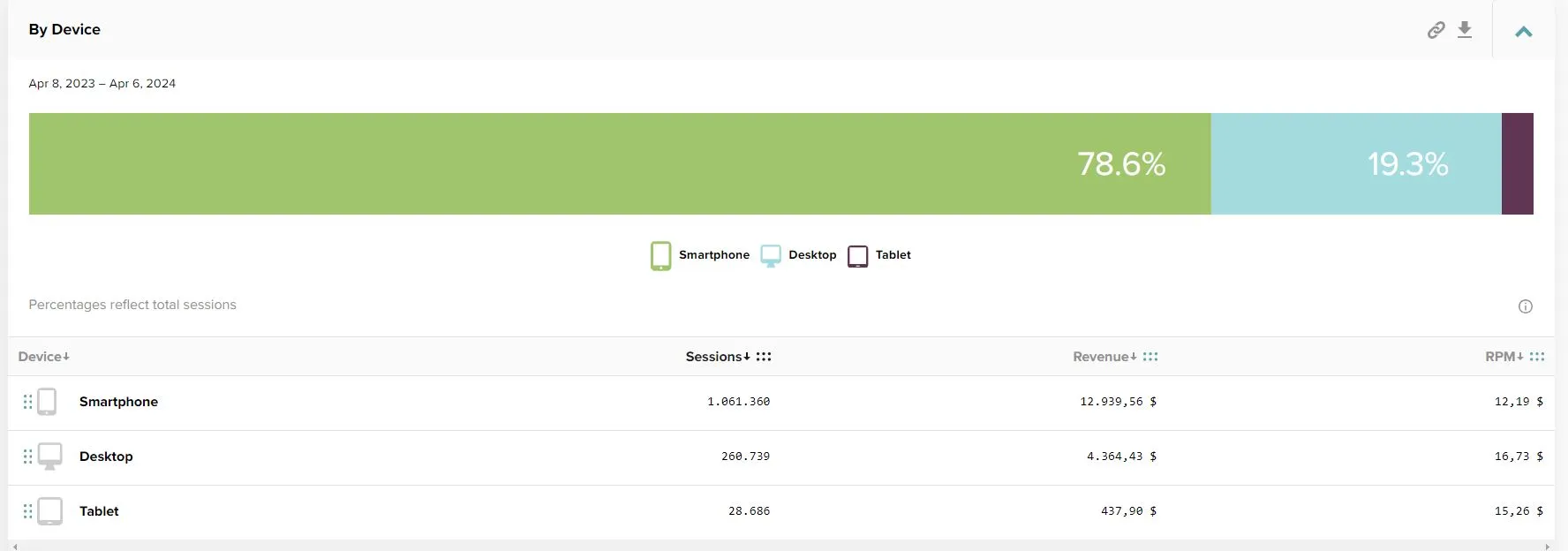Click the Smartphone row drag handle

pyautogui.click(x=27, y=402)
